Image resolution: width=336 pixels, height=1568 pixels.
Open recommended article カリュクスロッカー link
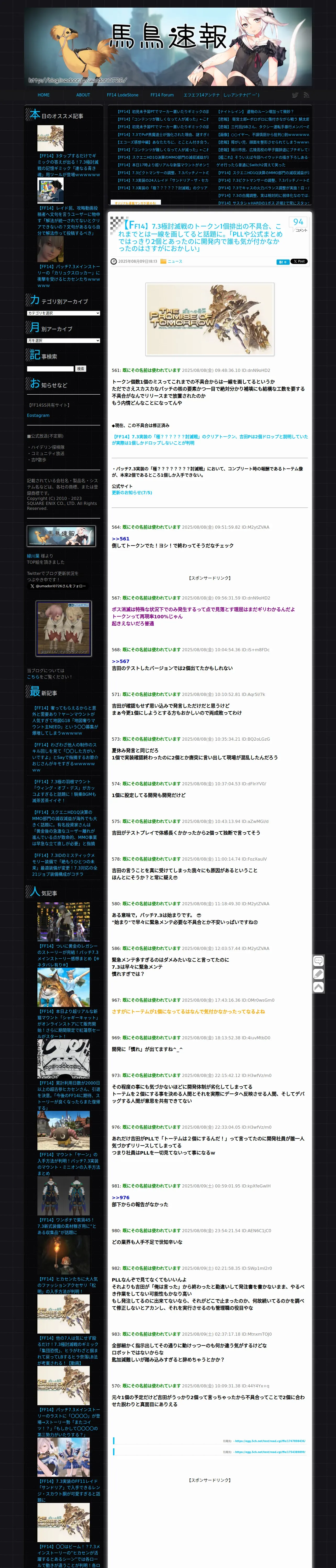coord(68,276)
